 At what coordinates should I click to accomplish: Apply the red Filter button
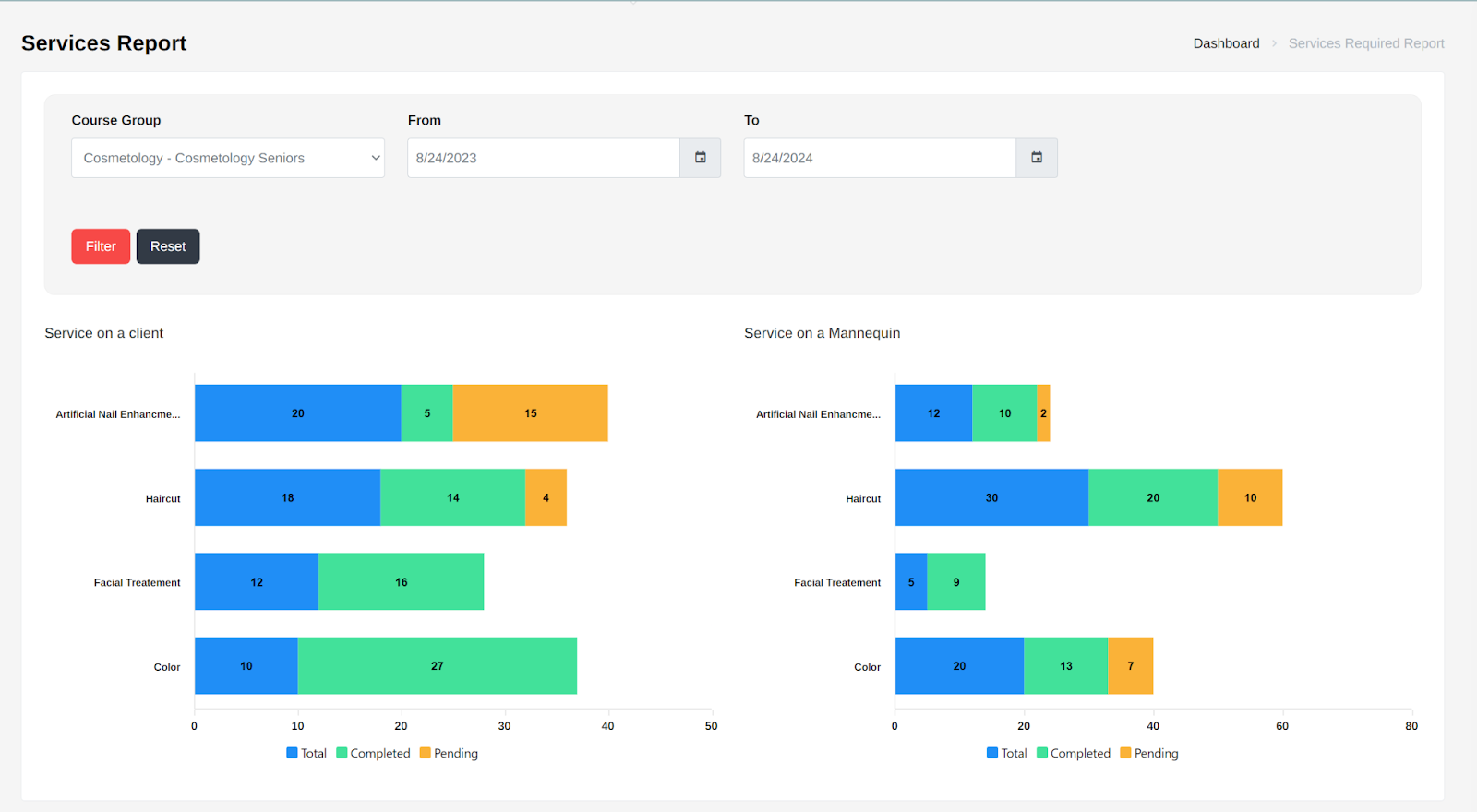[101, 246]
